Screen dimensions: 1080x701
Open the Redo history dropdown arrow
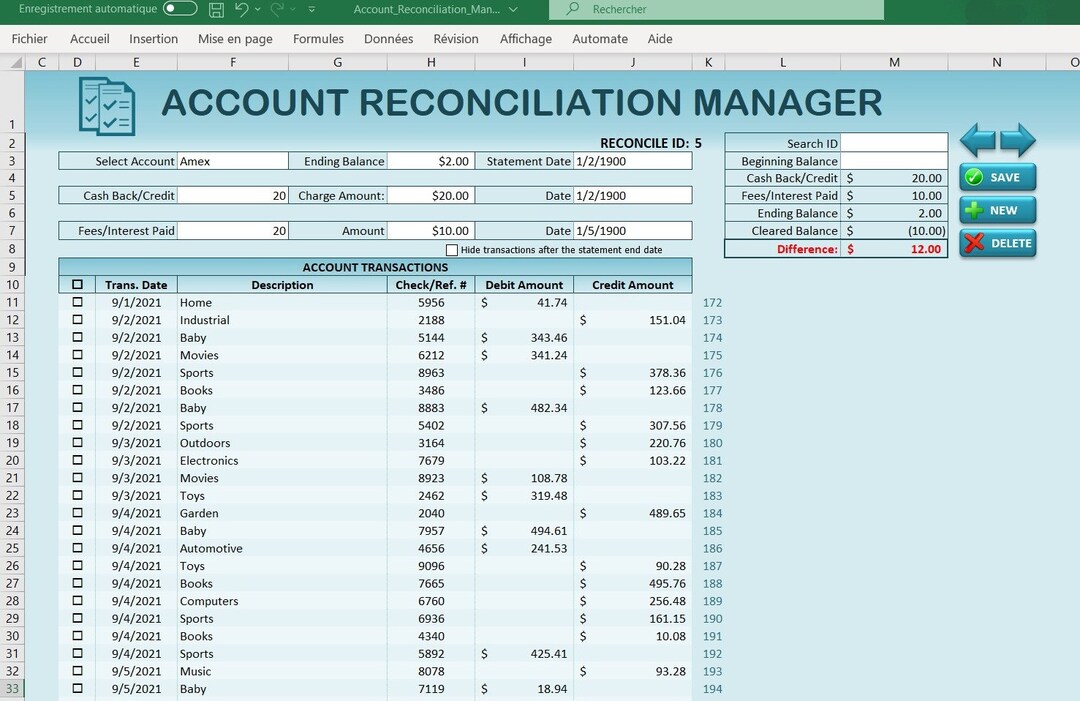(x=293, y=10)
